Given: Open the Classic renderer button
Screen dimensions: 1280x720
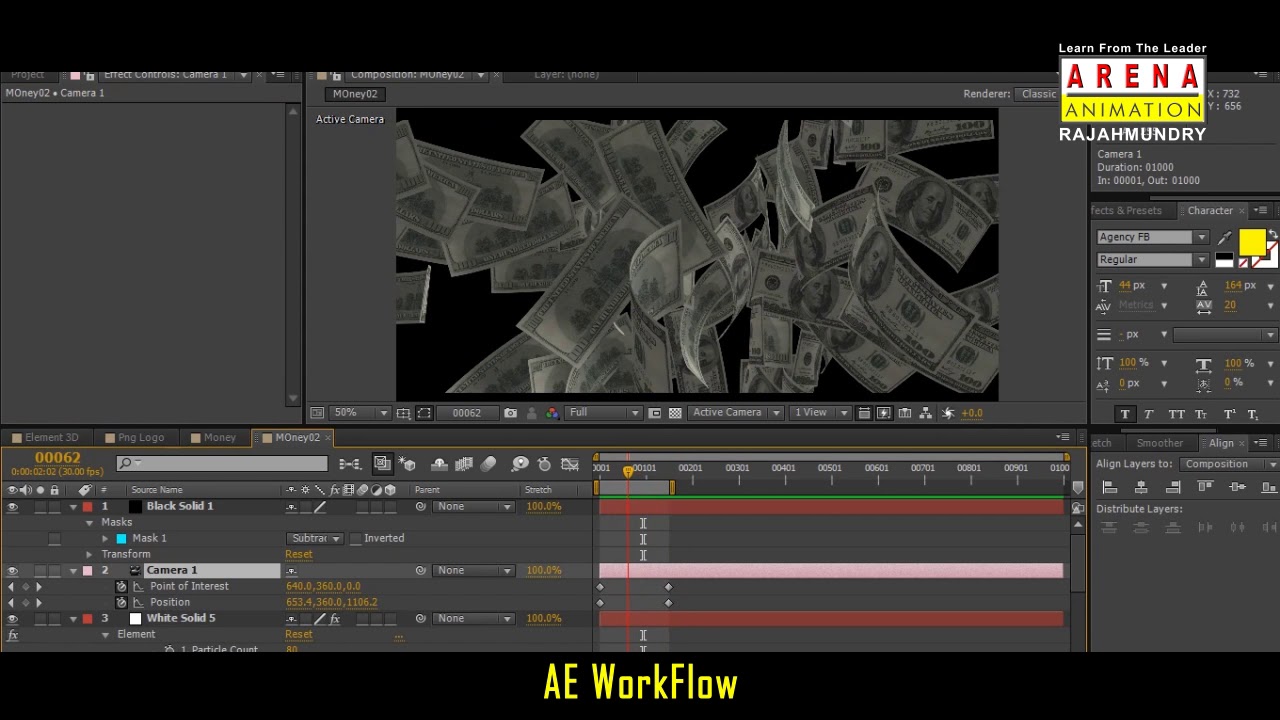Looking at the screenshot, I should tap(1038, 94).
